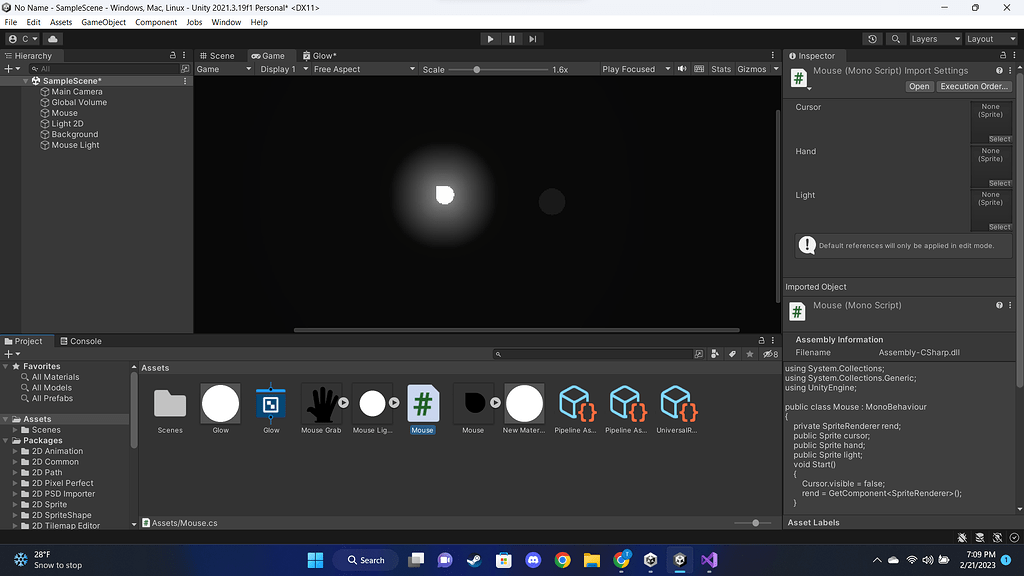The width and height of the screenshot is (1024, 576).
Task: Select the Mouse C# script asset
Action: (x=423, y=405)
